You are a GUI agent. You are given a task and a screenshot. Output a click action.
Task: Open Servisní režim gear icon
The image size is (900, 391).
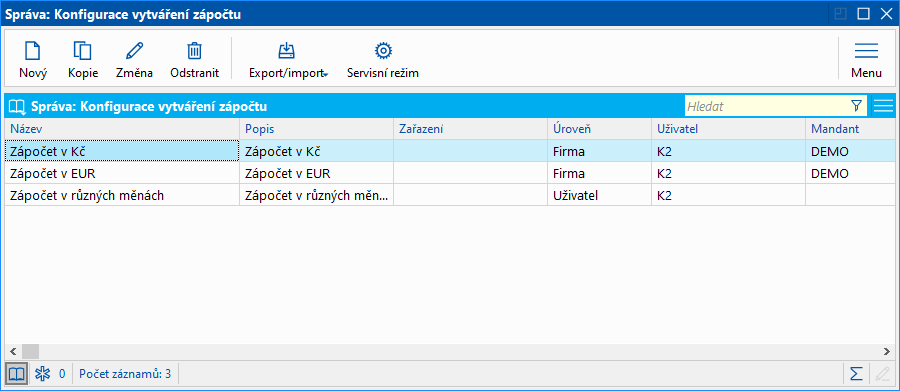[x=383, y=52]
